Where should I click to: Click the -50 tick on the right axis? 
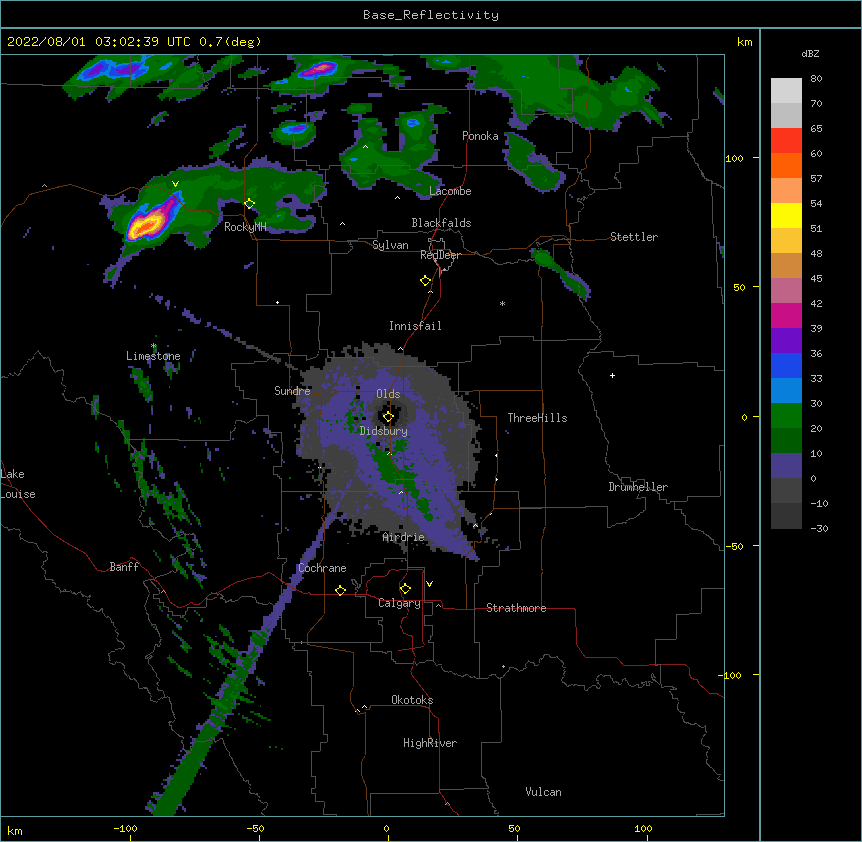click(734, 546)
